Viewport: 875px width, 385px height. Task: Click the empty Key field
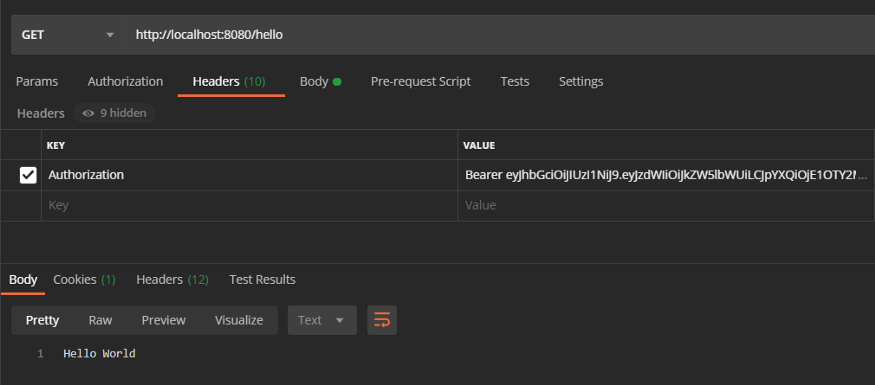tap(249, 205)
